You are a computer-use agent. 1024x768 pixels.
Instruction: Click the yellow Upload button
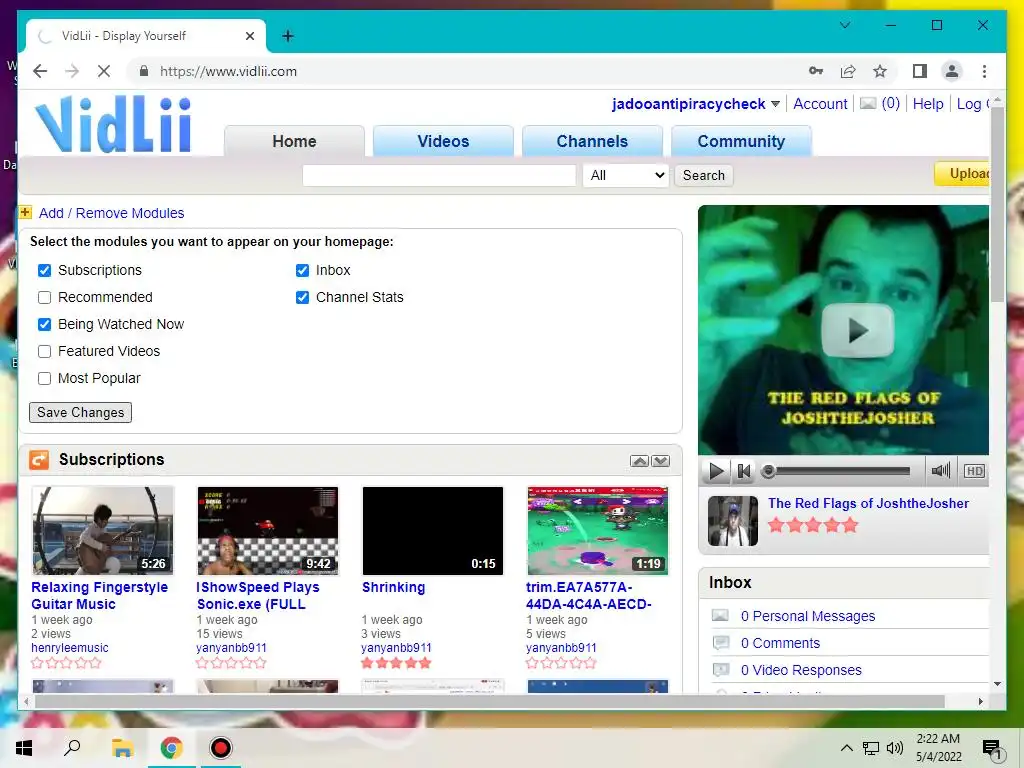click(961, 173)
